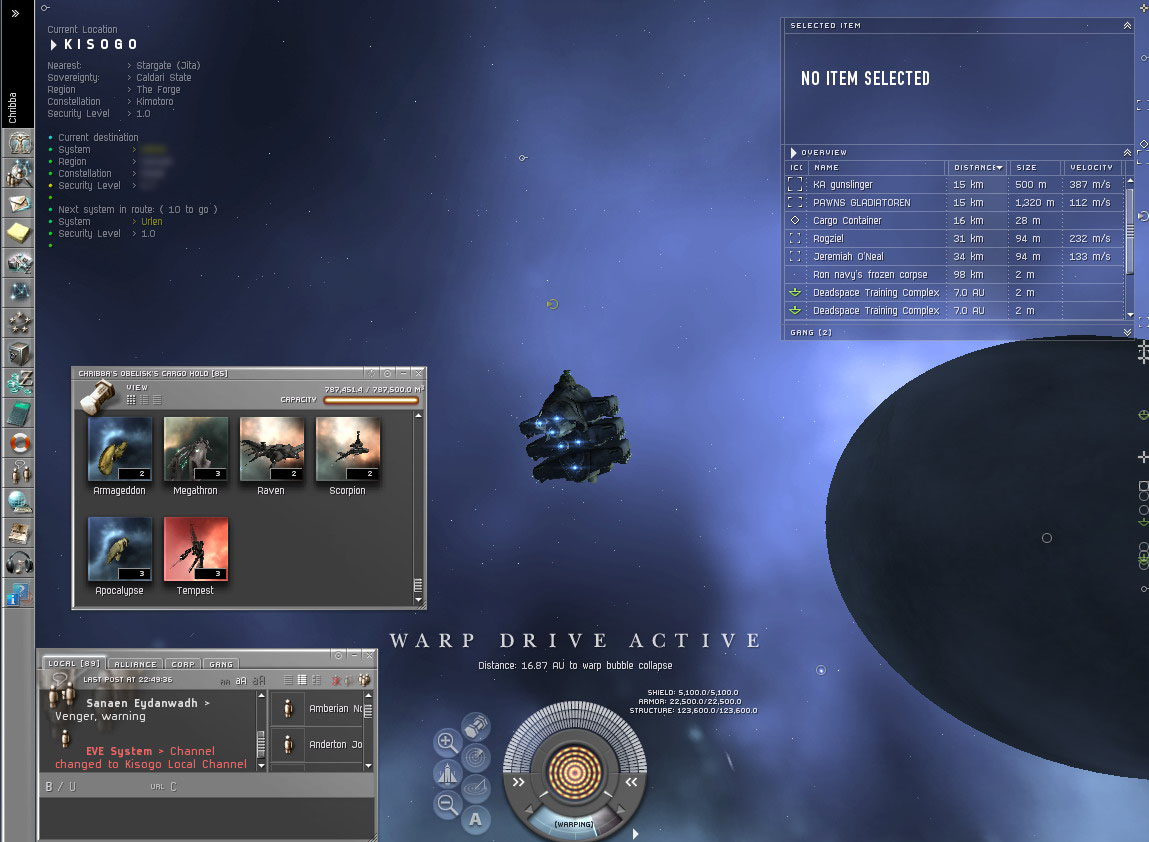
Task: Open the Overview menu triangle
Action: pyautogui.click(x=794, y=152)
